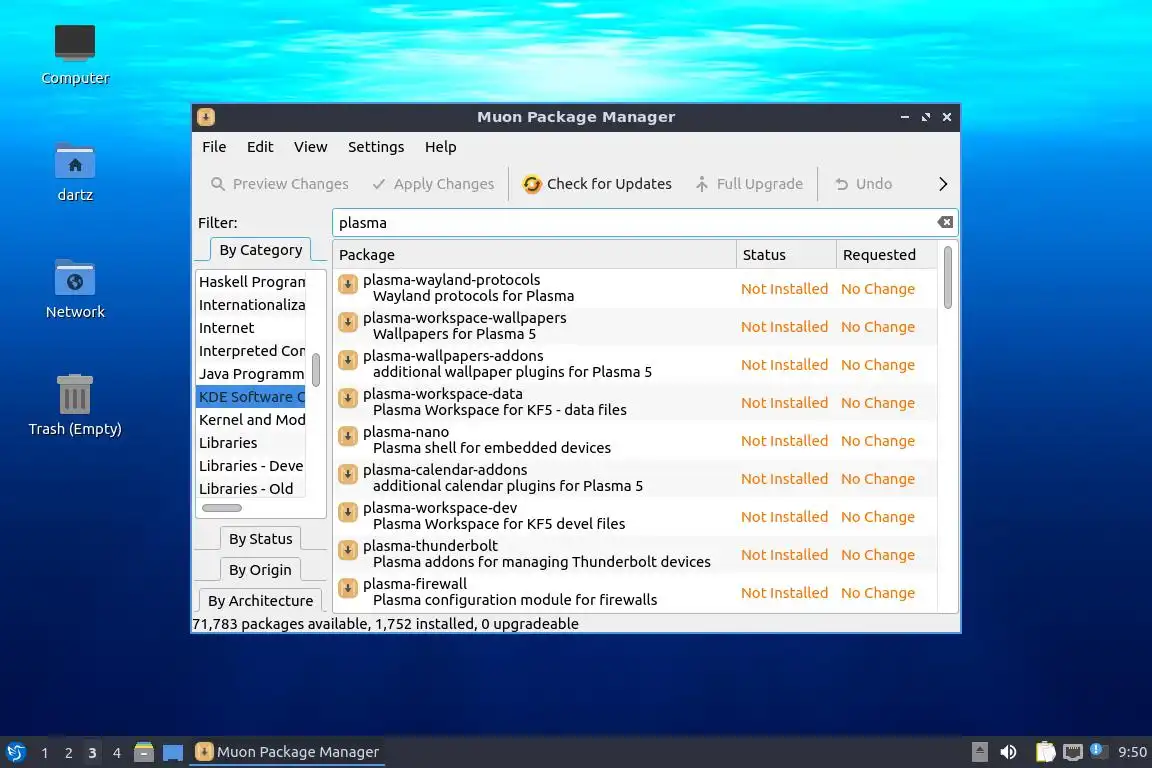Select the Internationalization category
1152x768 pixels.
[x=251, y=304]
